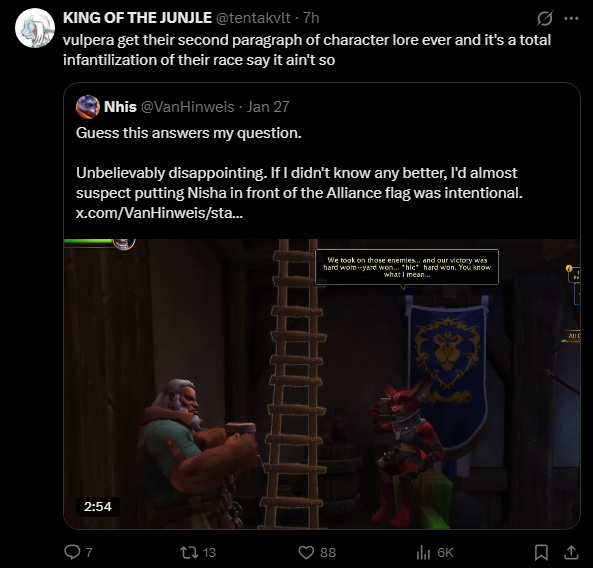Click the reply speech bubble icon

click(x=72, y=552)
